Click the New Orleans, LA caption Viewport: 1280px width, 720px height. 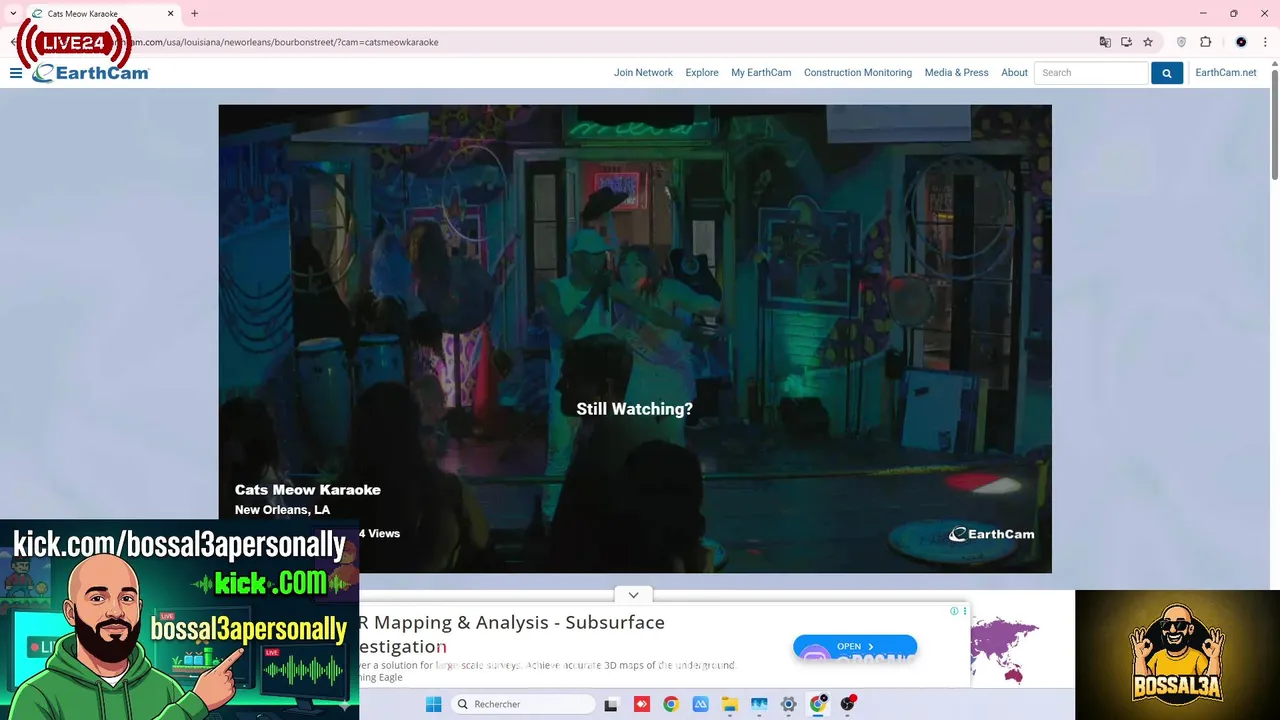pos(282,510)
